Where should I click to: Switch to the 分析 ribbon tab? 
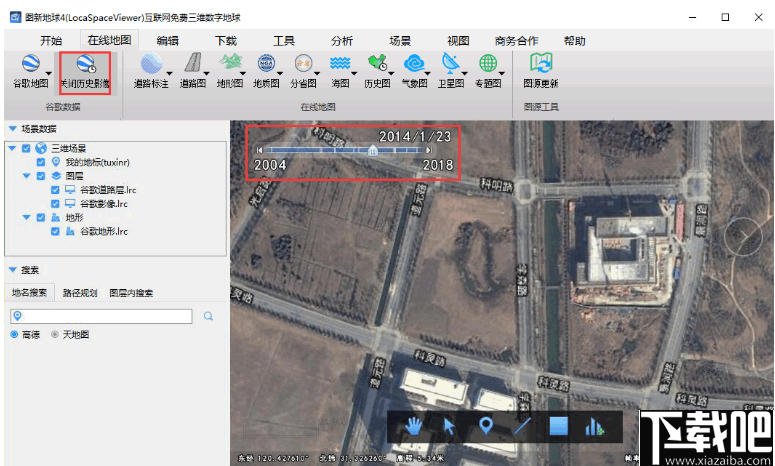[x=342, y=41]
